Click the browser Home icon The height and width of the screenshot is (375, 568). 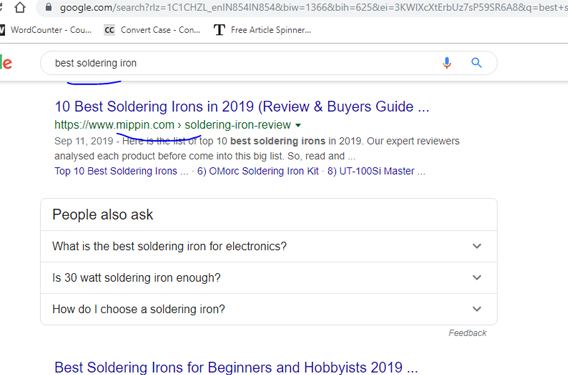(x=20, y=7)
